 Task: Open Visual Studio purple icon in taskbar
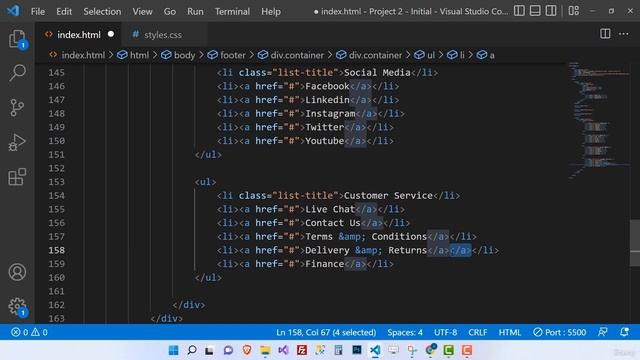coord(283,350)
